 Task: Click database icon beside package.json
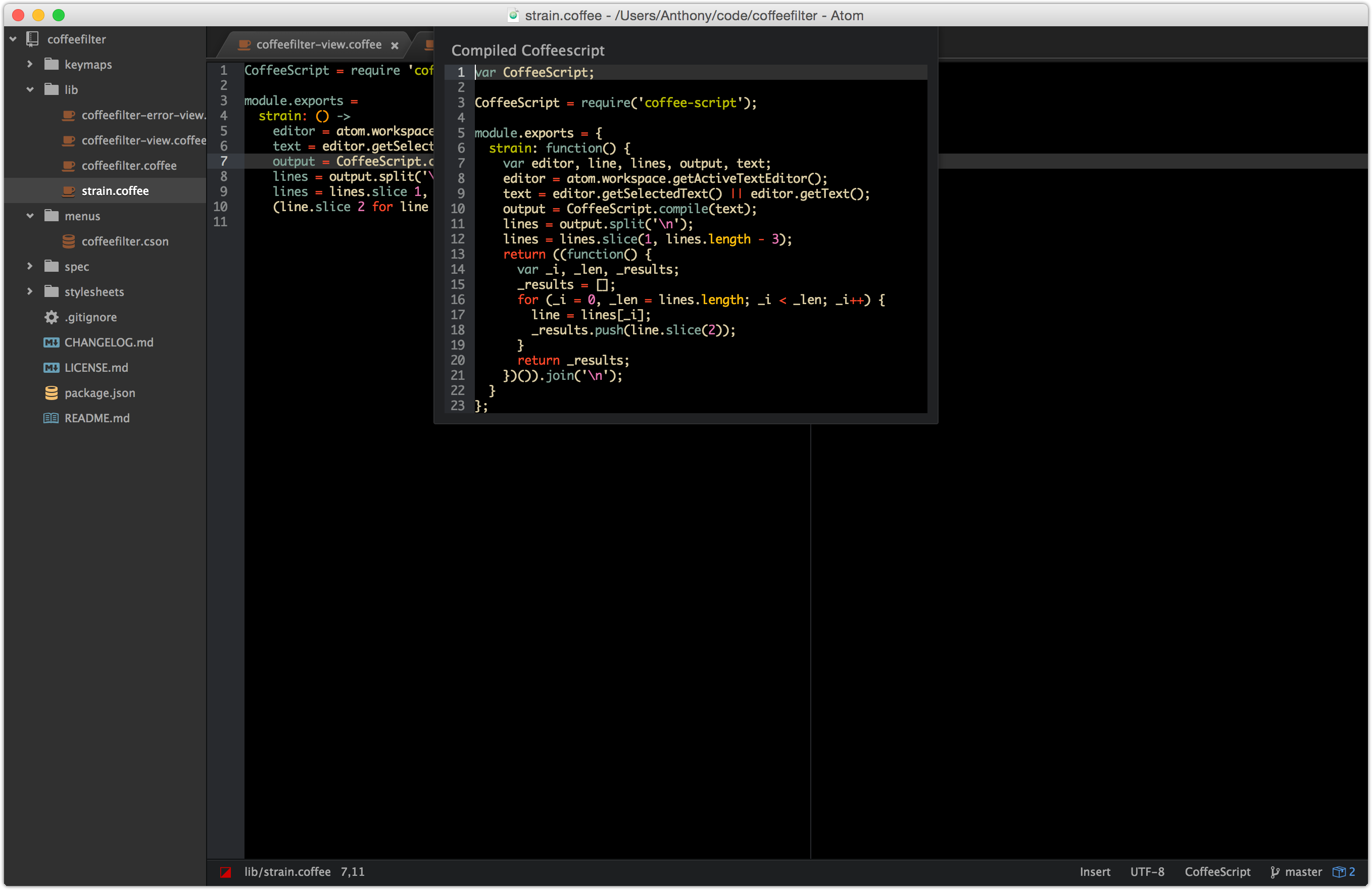click(52, 393)
